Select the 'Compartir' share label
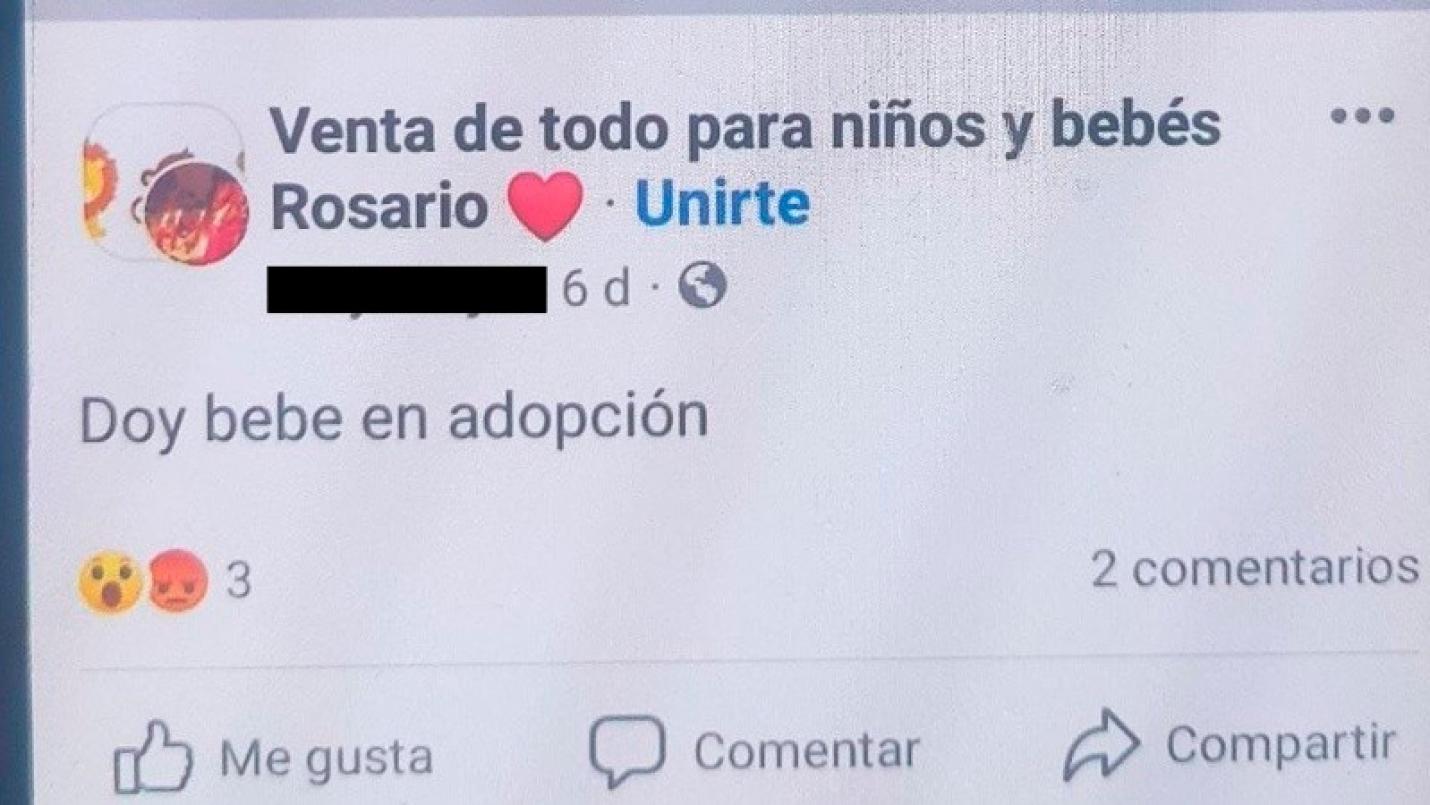This screenshot has width=1430, height=805. coord(1280,746)
